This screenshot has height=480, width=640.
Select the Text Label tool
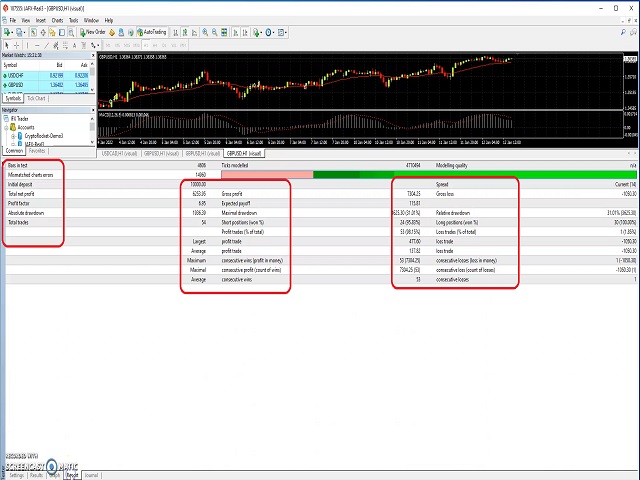tap(84, 45)
